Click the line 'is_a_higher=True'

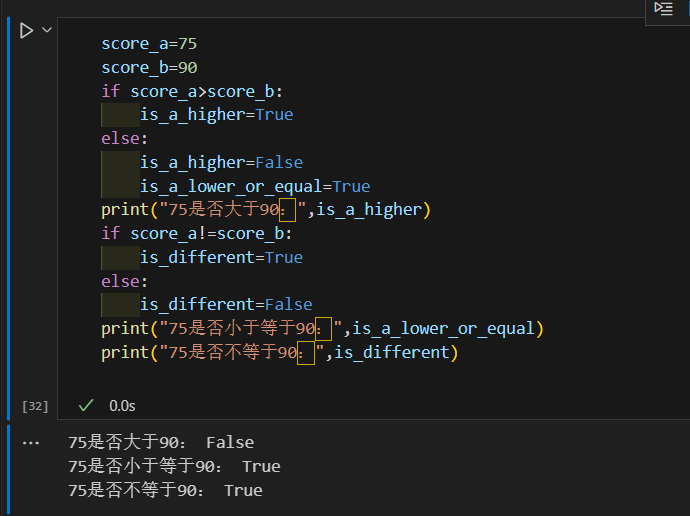click(x=217, y=115)
